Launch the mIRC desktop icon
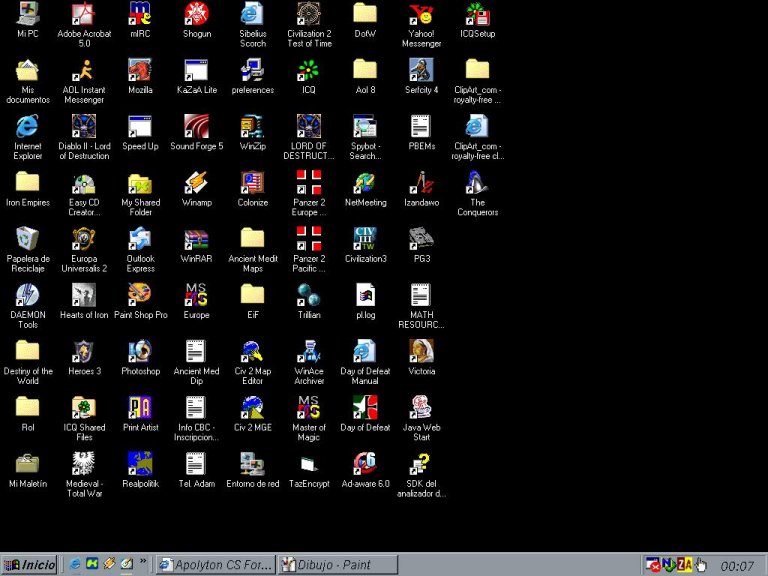The width and height of the screenshot is (768, 576). (x=140, y=15)
